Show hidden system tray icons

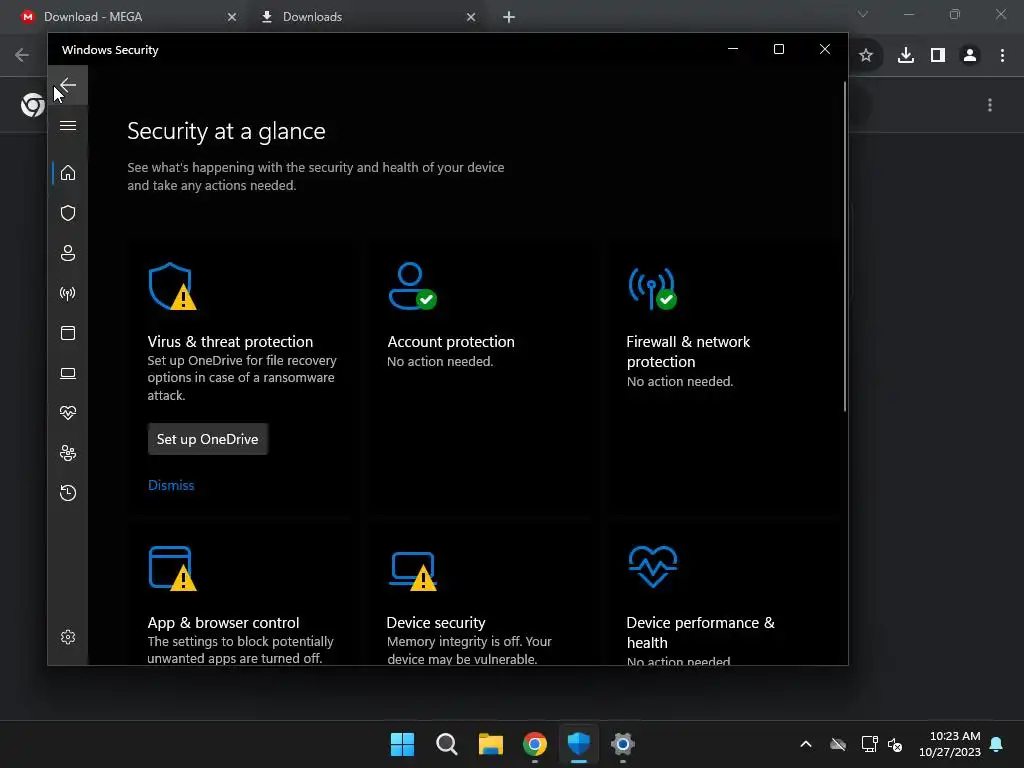tap(806, 744)
